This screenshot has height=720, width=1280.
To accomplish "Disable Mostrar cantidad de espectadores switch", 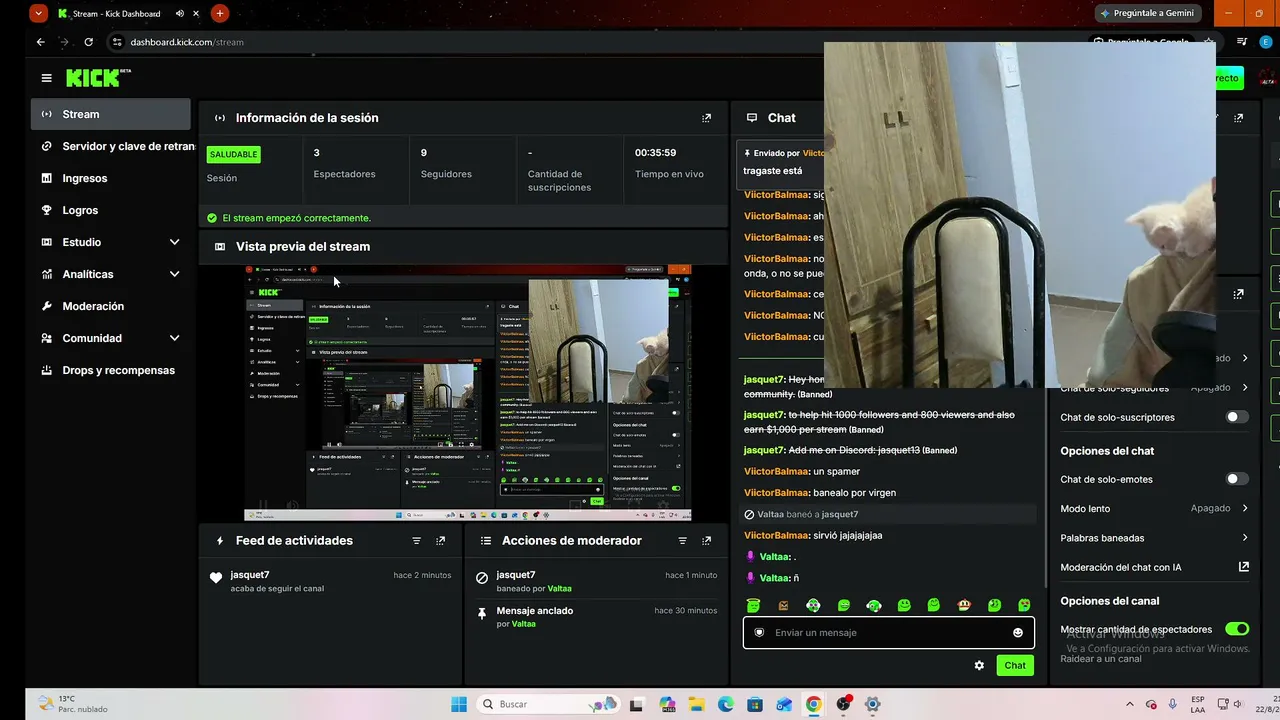I will (x=1237, y=629).
